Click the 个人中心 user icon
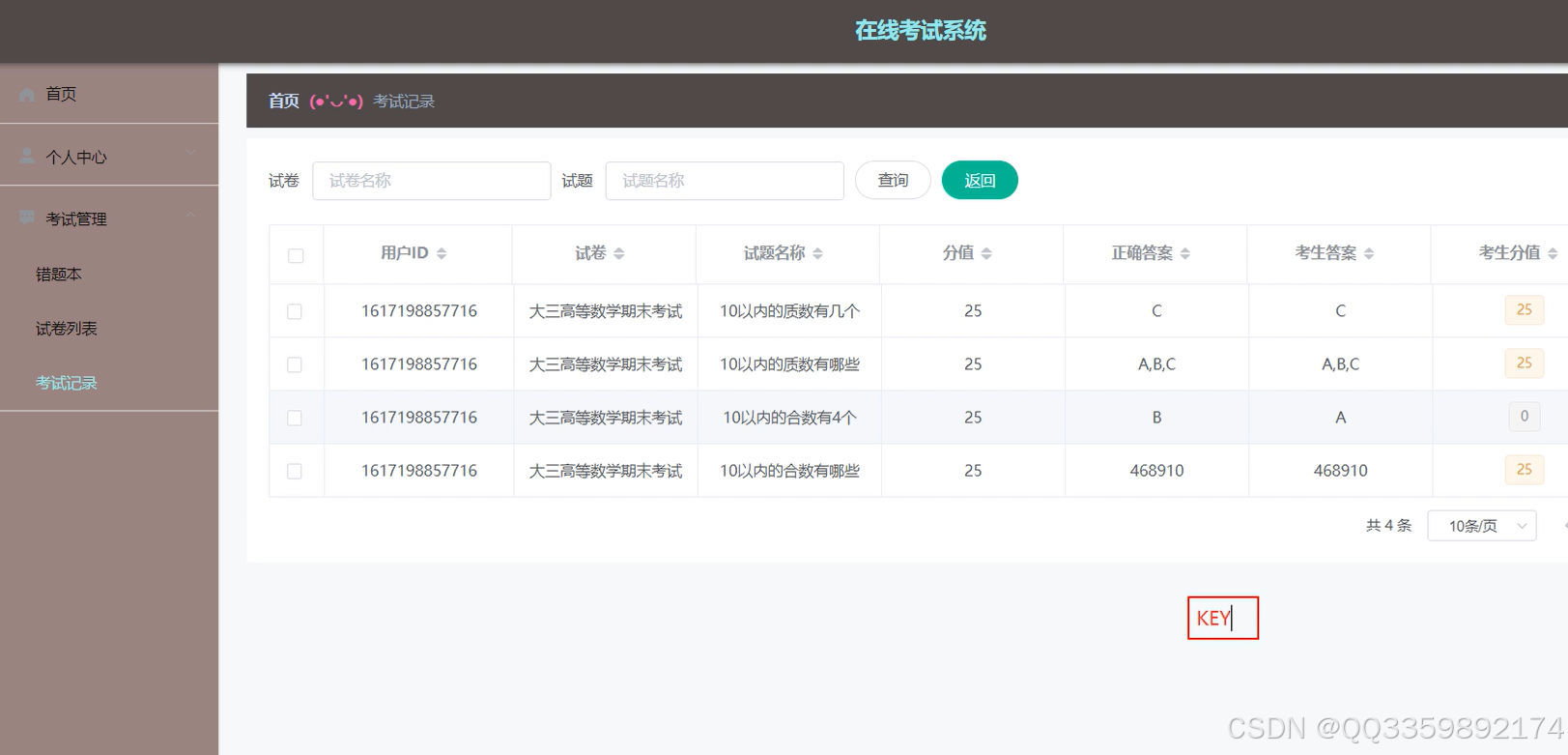The height and width of the screenshot is (755, 1568). click(27, 157)
